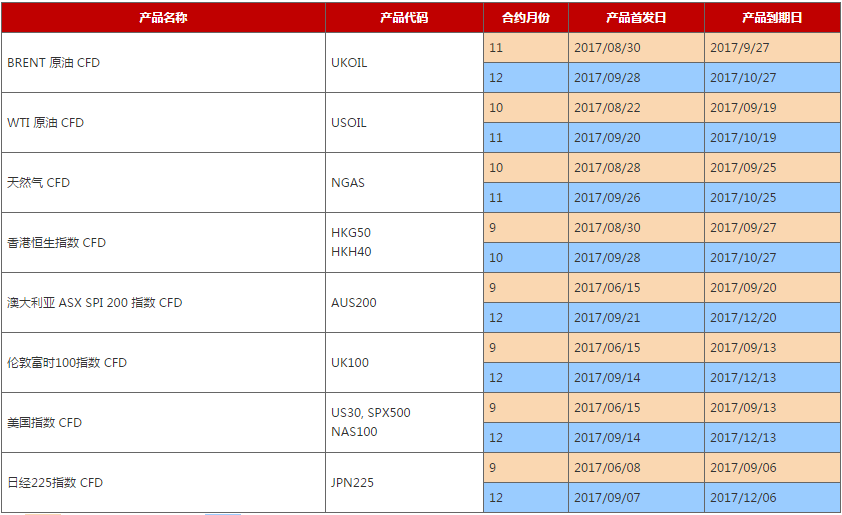This screenshot has height=515, width=842.
Task: Click the BRENT 原油 CFD product name
Action: click(54, 63)
